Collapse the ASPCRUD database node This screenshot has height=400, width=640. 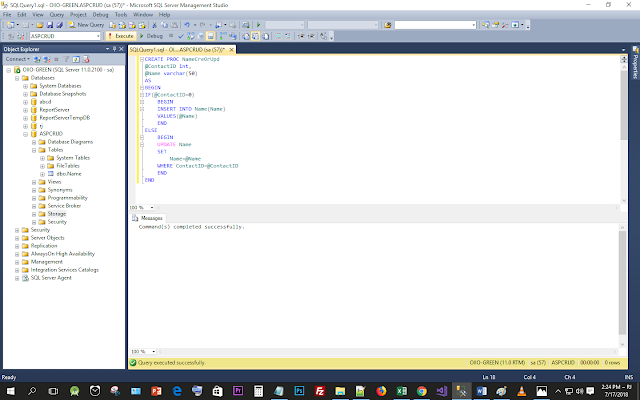(25, 134)
